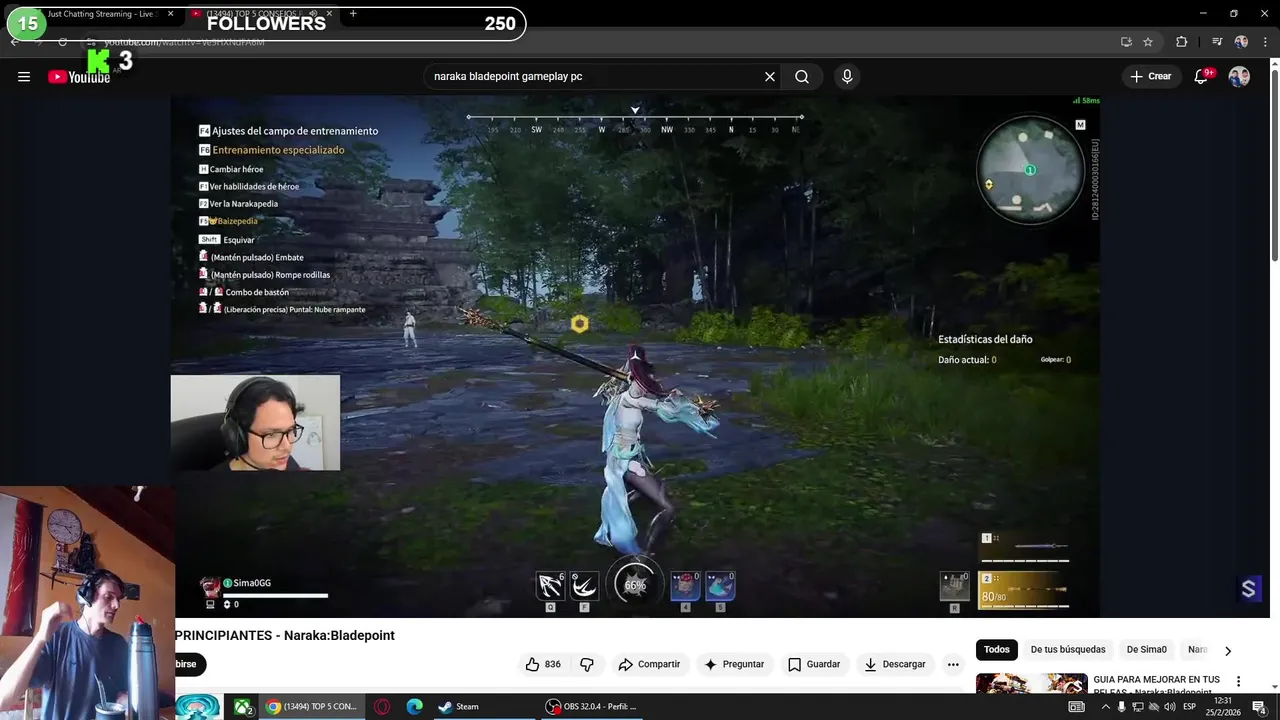The height and width of the screenshot is (720, 1280).
Task: Open the YouTube hamburger guide menu
Action: coord(24,76)
